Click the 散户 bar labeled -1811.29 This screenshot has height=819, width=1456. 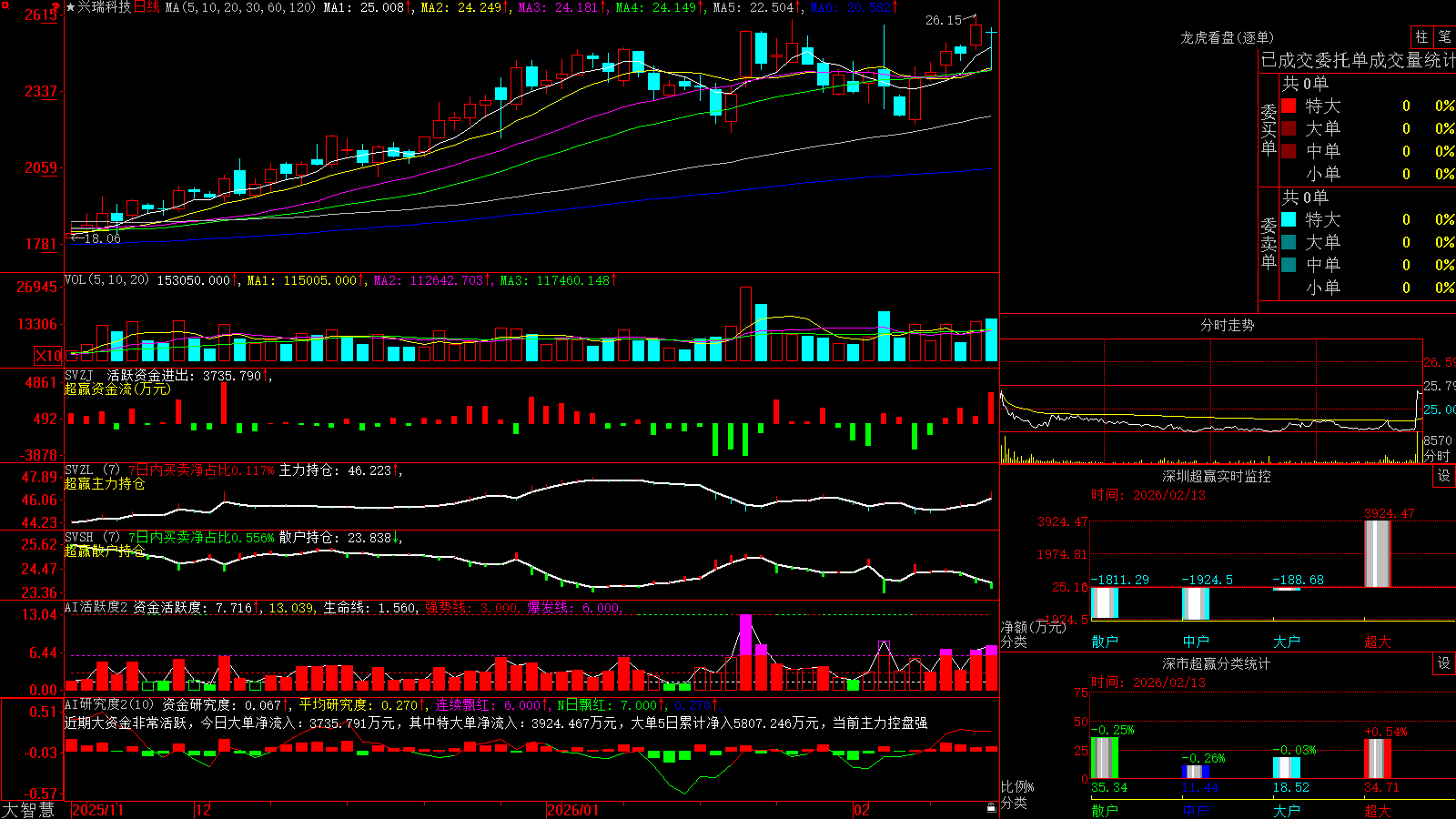1105,603
